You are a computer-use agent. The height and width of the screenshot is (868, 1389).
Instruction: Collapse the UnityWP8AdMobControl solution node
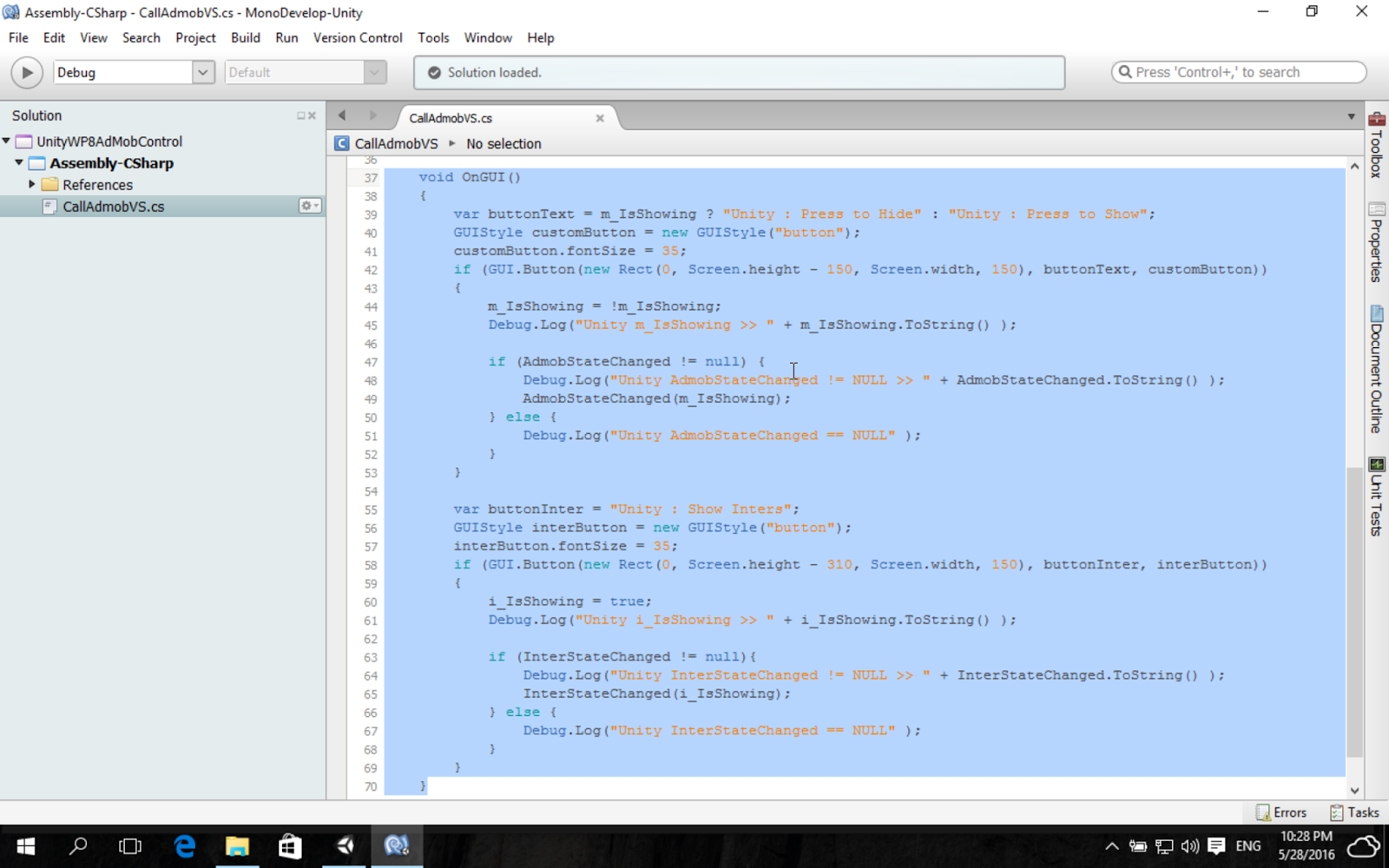click(7, 141)
